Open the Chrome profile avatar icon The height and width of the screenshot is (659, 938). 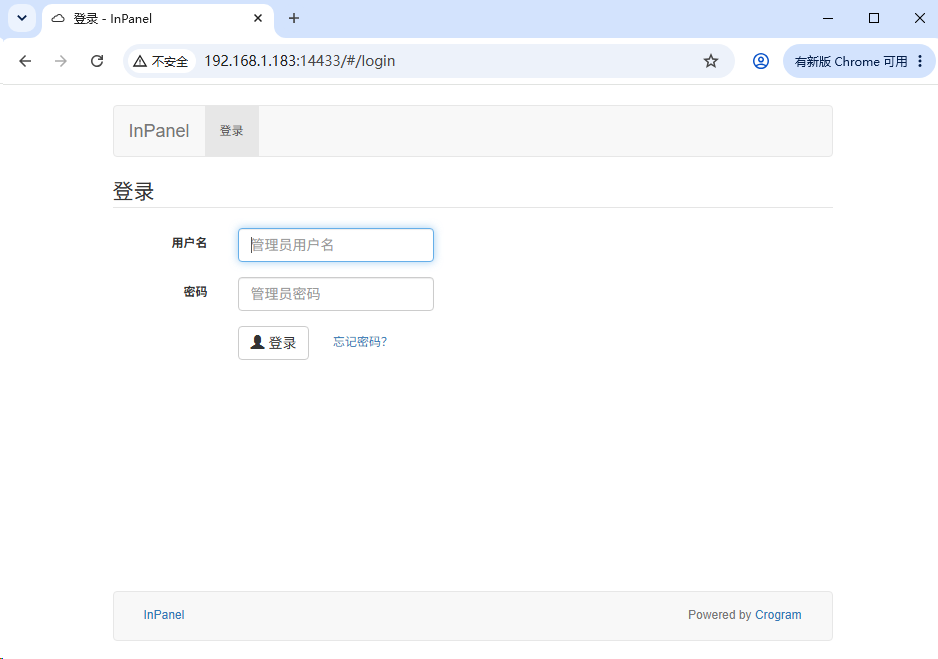(760, 61)
